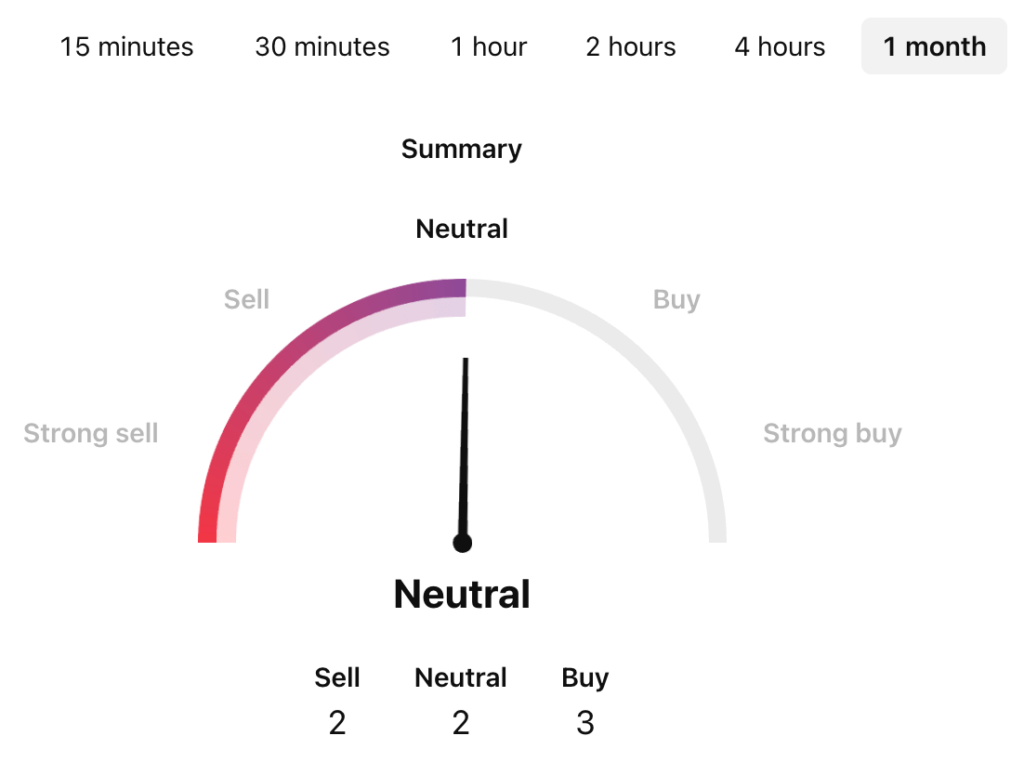Choose the 1 hour timeframe
The width and height of the screenshot is (1024, 762).
coord(489,46)
